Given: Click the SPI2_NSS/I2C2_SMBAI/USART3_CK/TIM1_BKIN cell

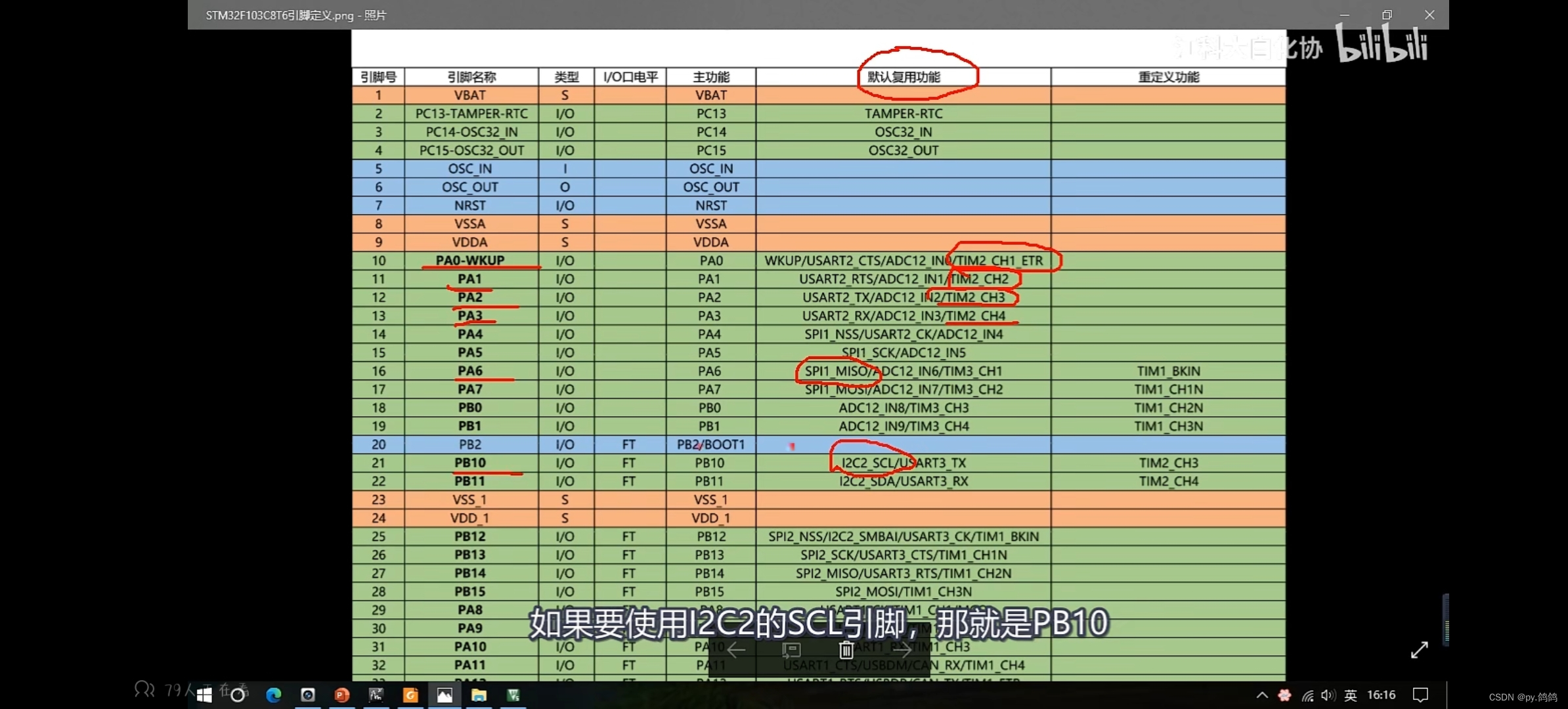Looking at the screenshot, I should [904, 536].
